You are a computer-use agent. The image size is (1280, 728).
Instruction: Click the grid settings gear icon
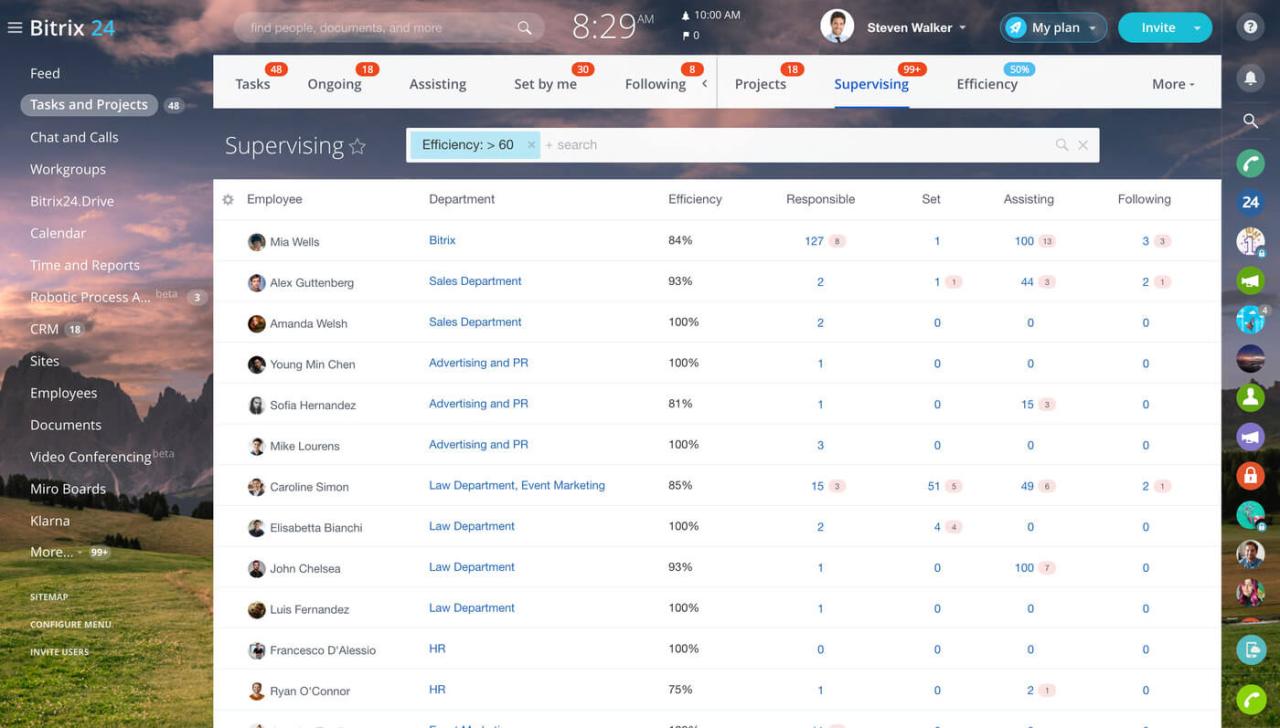tap(228, 200)
